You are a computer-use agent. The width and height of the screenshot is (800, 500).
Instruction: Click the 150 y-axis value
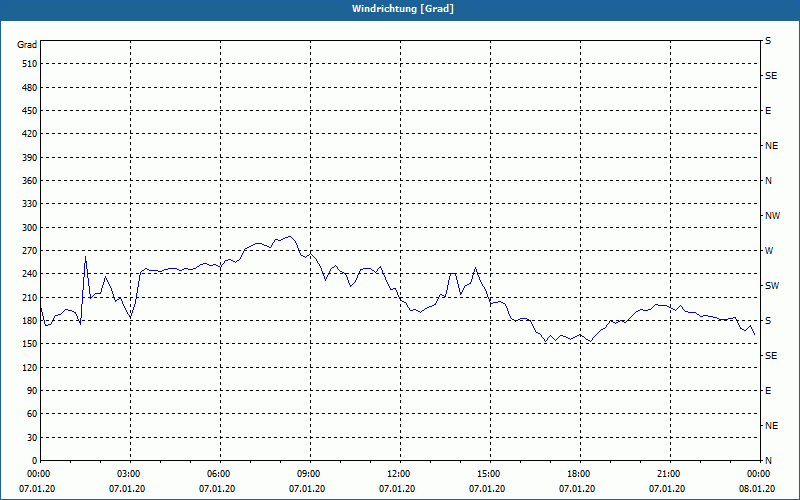[x=30, y=344]
